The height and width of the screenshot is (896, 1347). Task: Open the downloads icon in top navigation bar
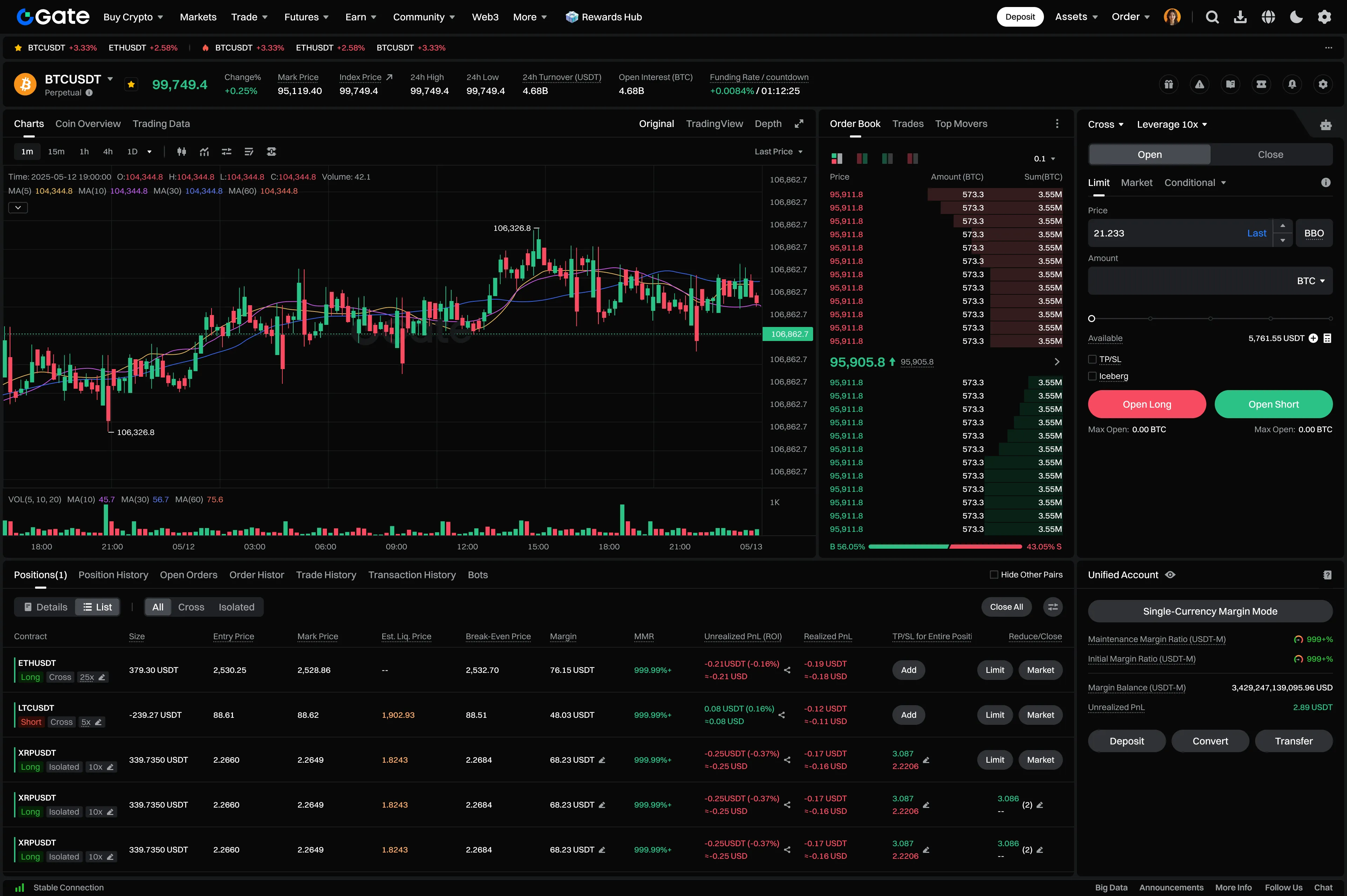[1240, 16]
